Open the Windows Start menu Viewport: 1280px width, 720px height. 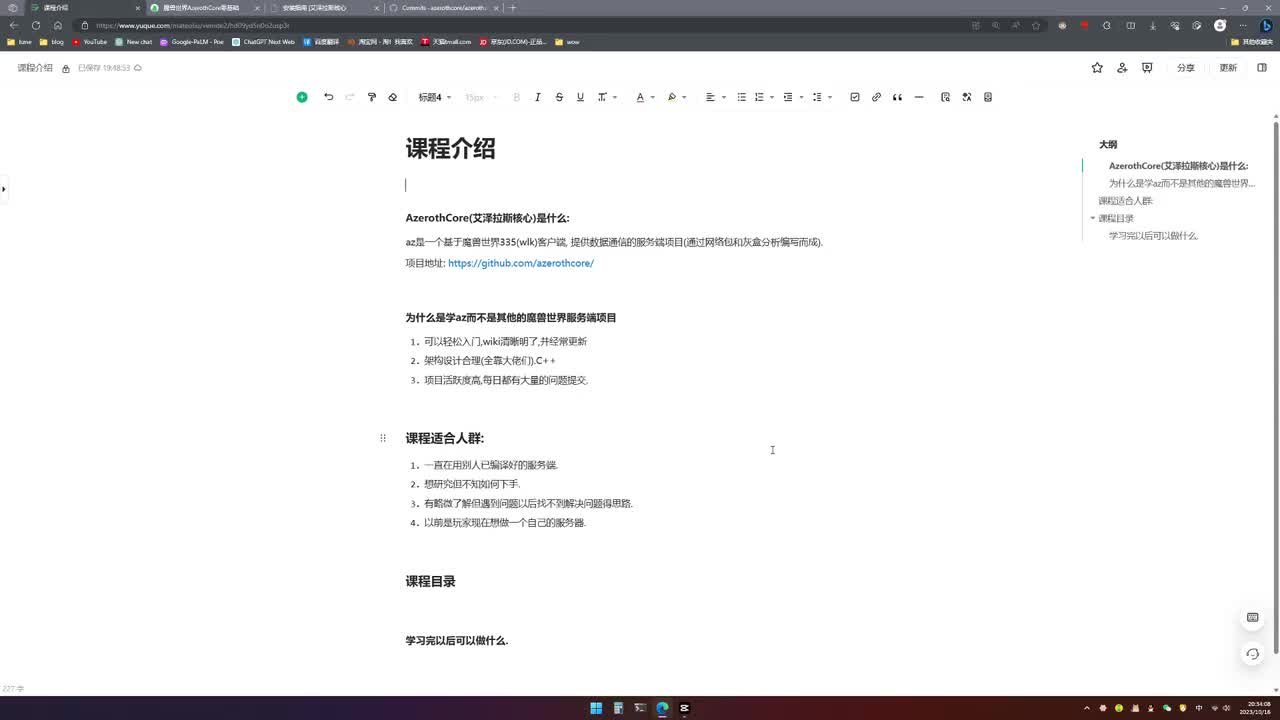click(596, 708)
